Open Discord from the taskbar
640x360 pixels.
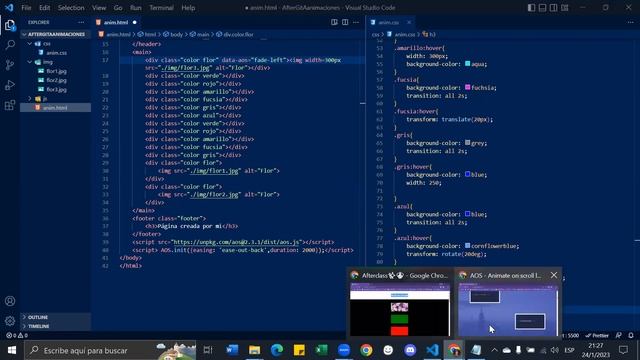coord(410,350)
